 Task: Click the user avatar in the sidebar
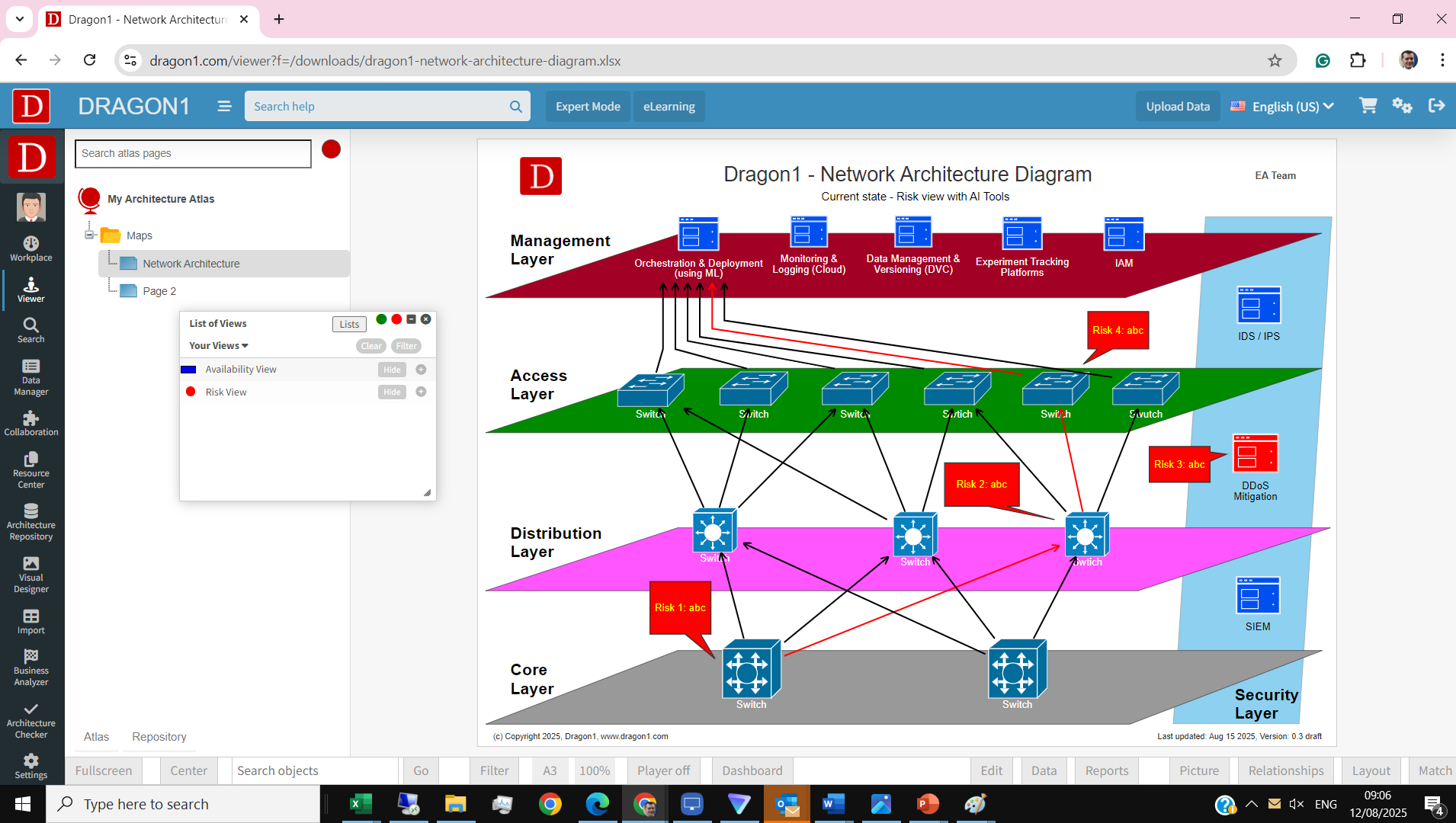31,207
